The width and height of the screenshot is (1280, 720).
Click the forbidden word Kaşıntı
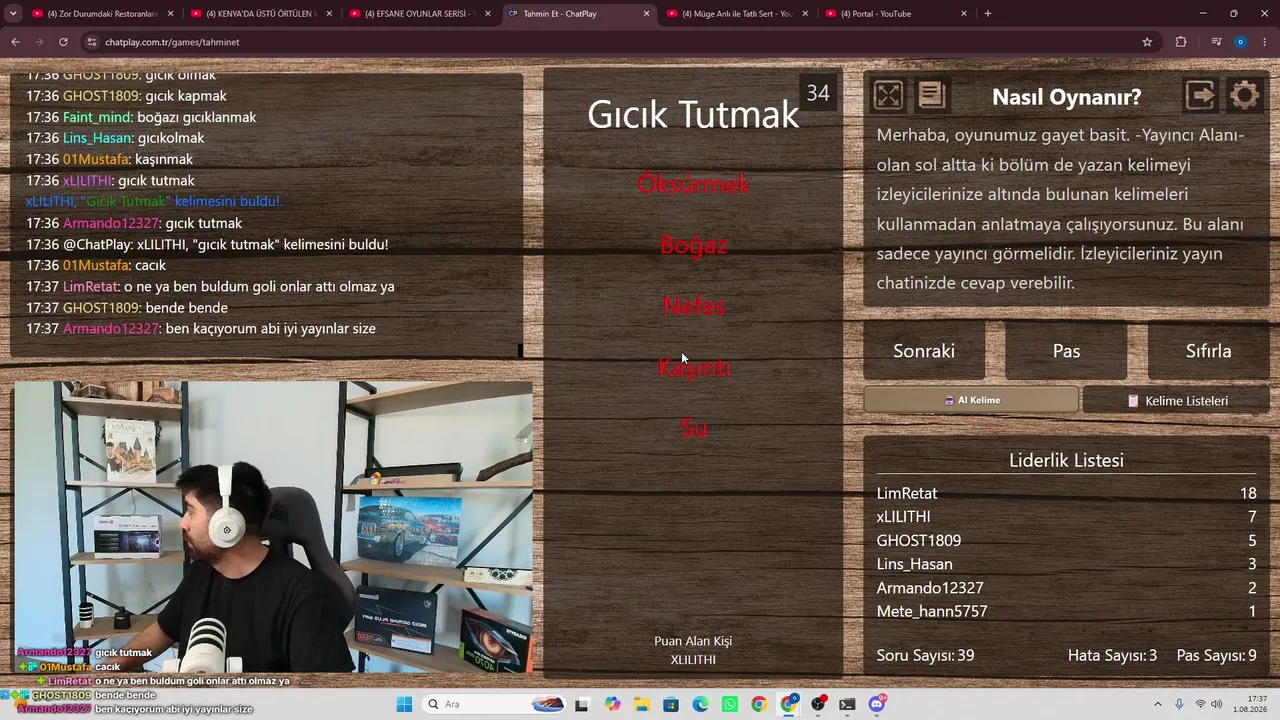[693, 367]
